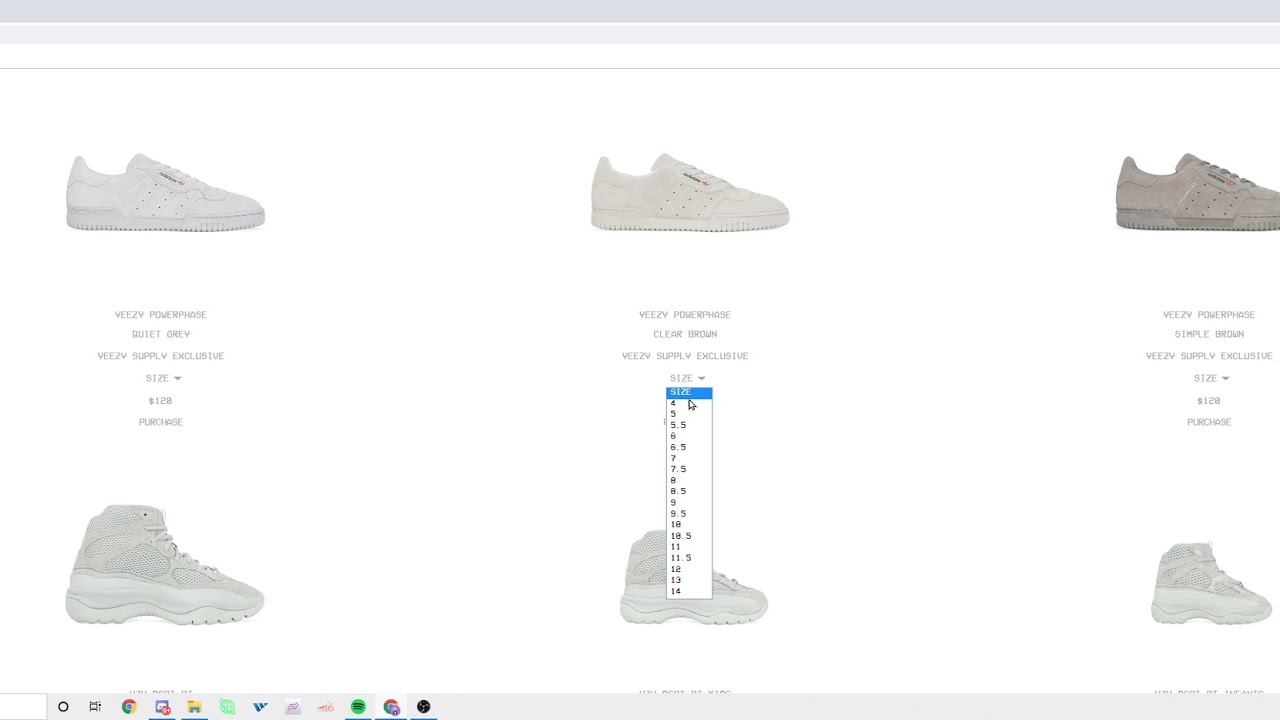1280x720 pixels.
Task: Open the Quiet Grey Powerphase shoe image
Action: (165, 192)
